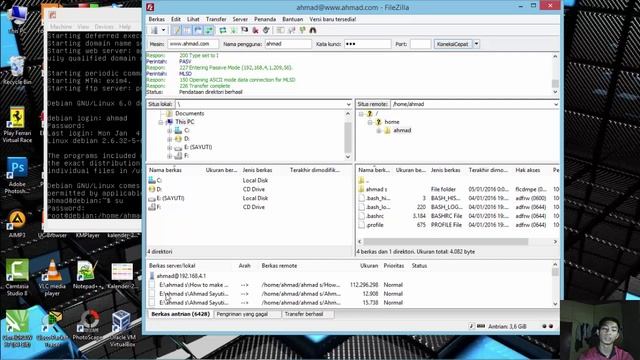Image resolution: width=640 pixels, height=360 pixels.
Task: Open the Berkas menu
Action: (x=156, y=19)
